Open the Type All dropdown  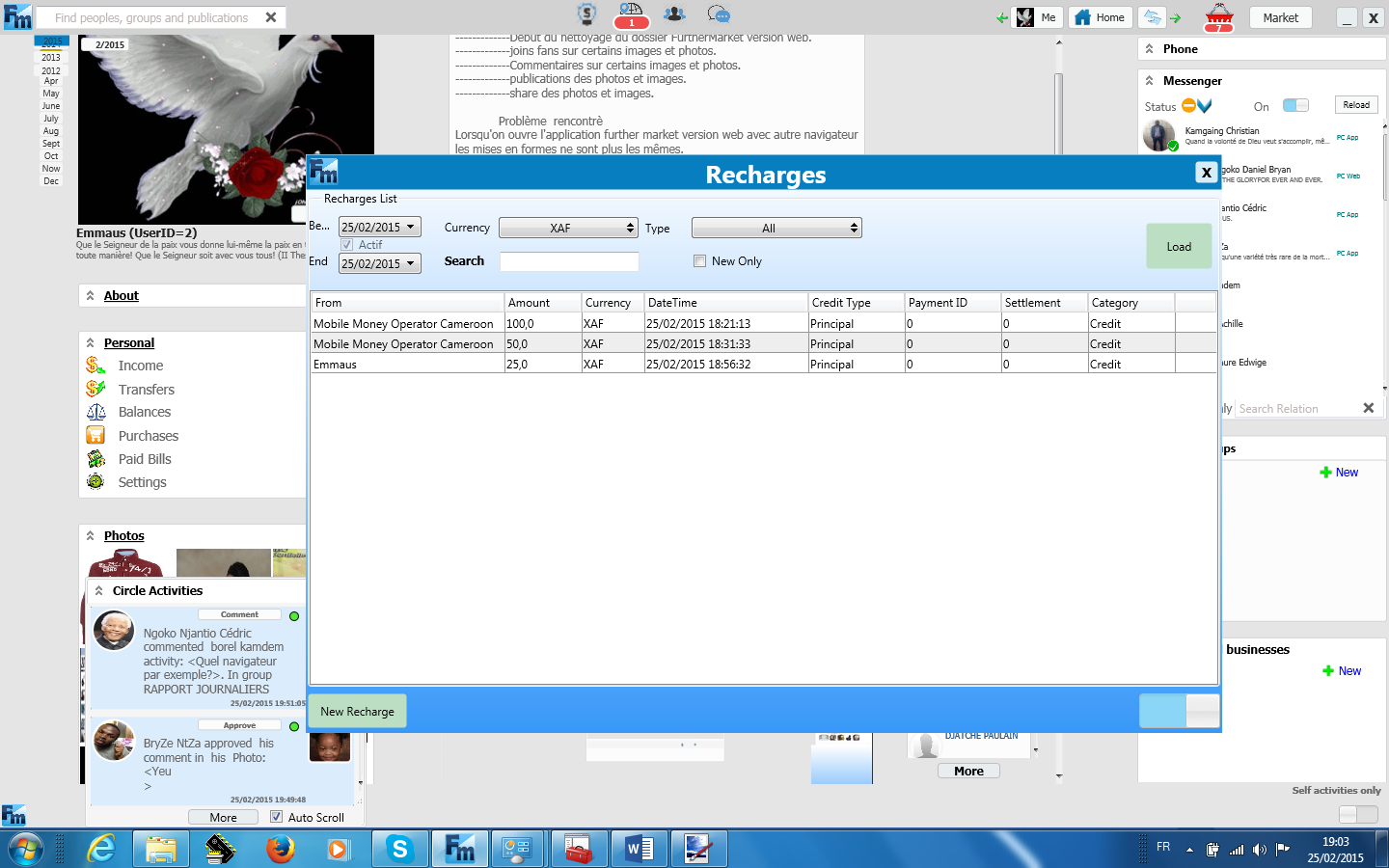tap(776, 228)
